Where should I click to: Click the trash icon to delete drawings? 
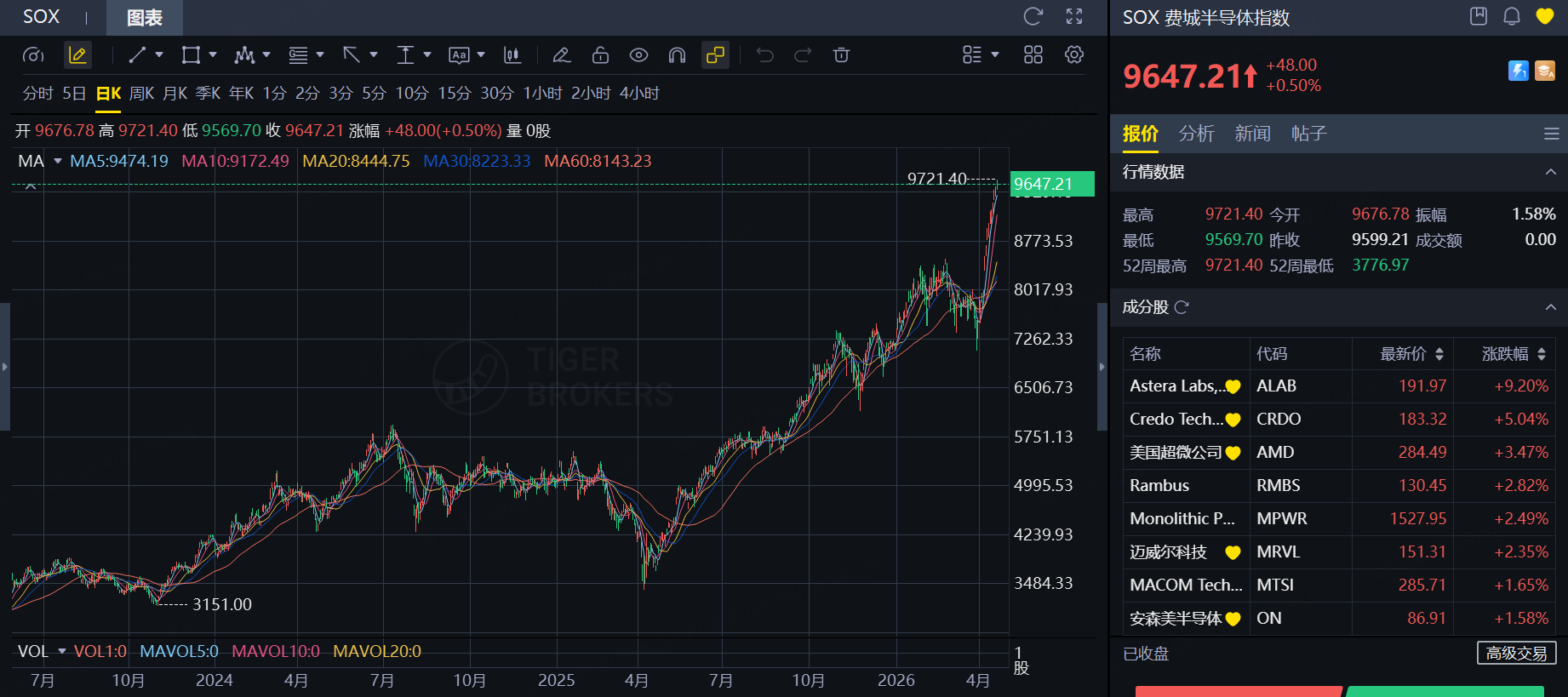click(841, 55)
